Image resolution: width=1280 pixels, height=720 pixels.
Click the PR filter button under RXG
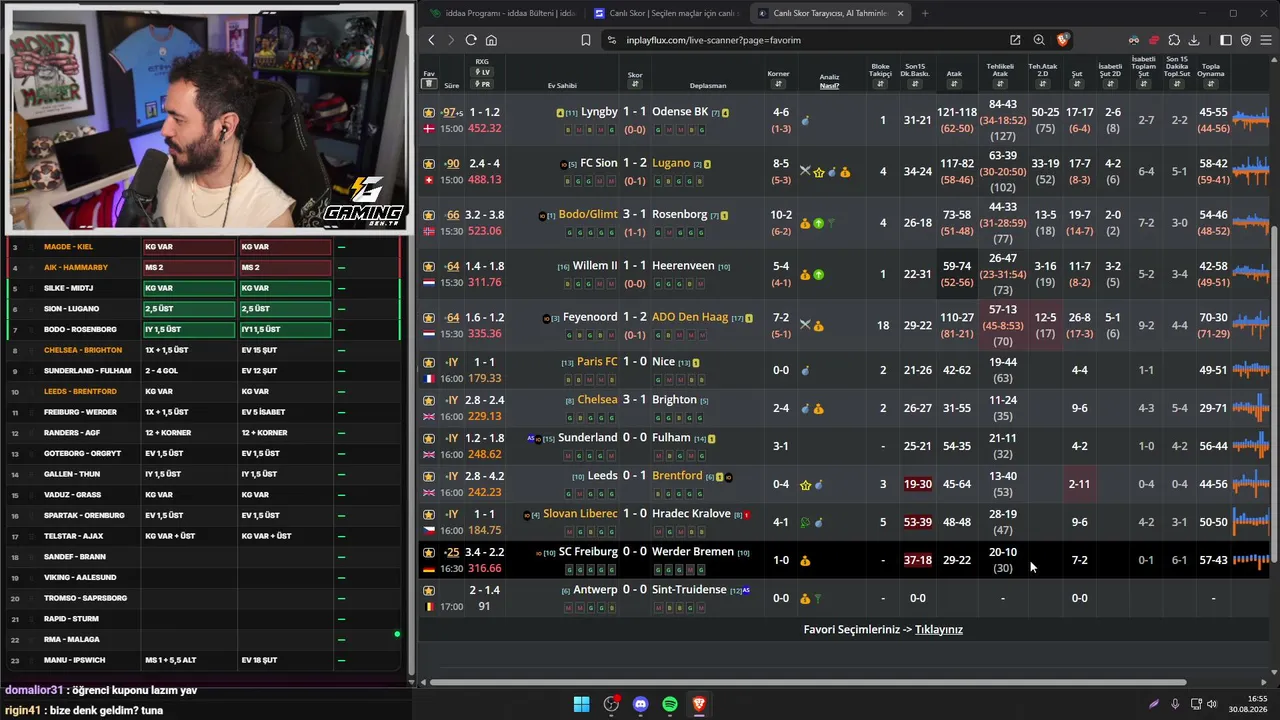pos(482,84)
